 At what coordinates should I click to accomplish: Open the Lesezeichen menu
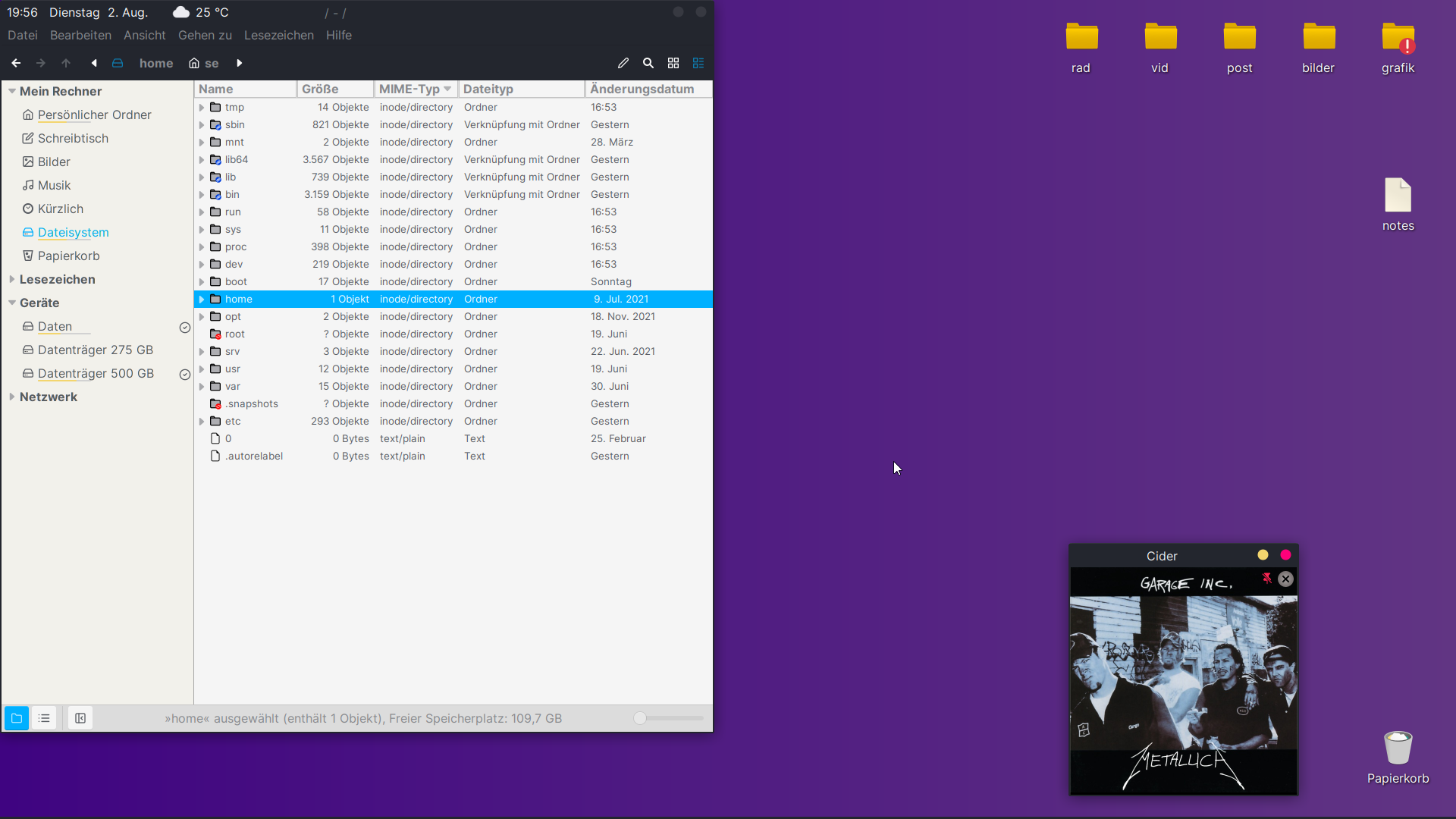(x=278, y=36)
